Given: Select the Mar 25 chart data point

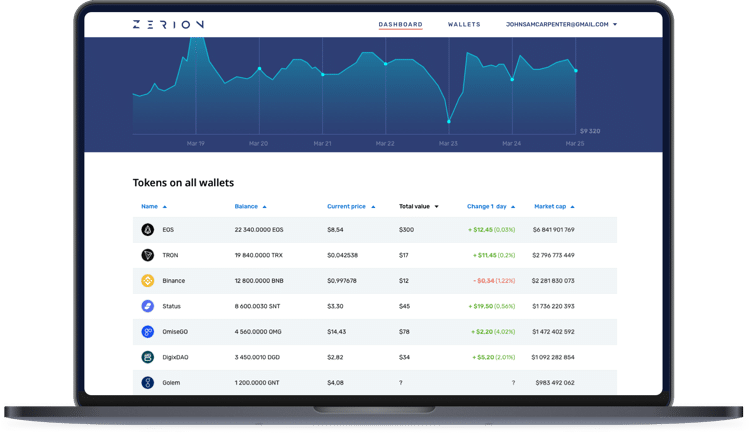Looking at the screenshot, I should click(x=576, y=71).
